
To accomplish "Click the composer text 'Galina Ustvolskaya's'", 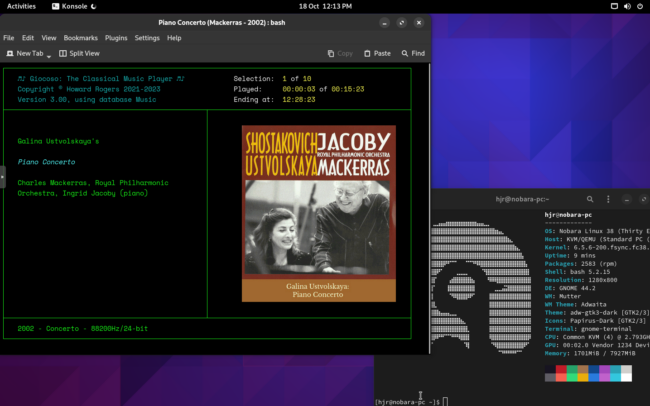I will (58, 141).
